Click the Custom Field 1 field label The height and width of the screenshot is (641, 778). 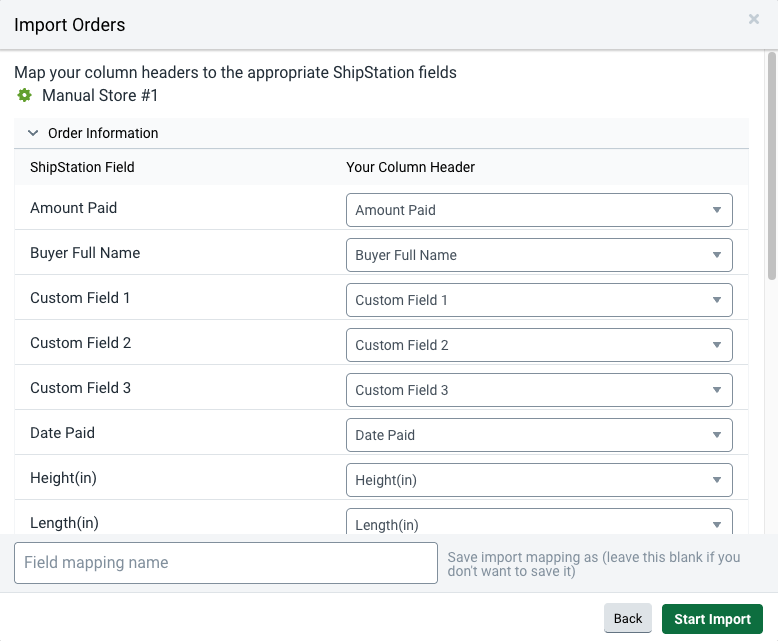click(x=80, y=298)
